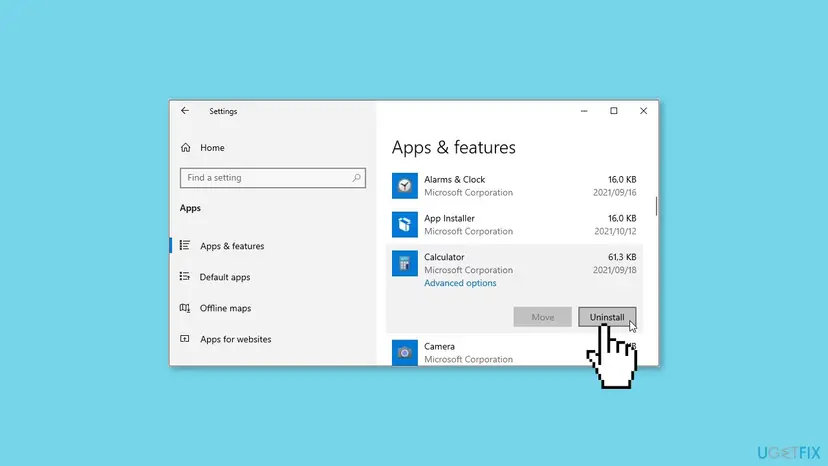Click date 2021/10/12 for App Installer

tap(615, 231)
